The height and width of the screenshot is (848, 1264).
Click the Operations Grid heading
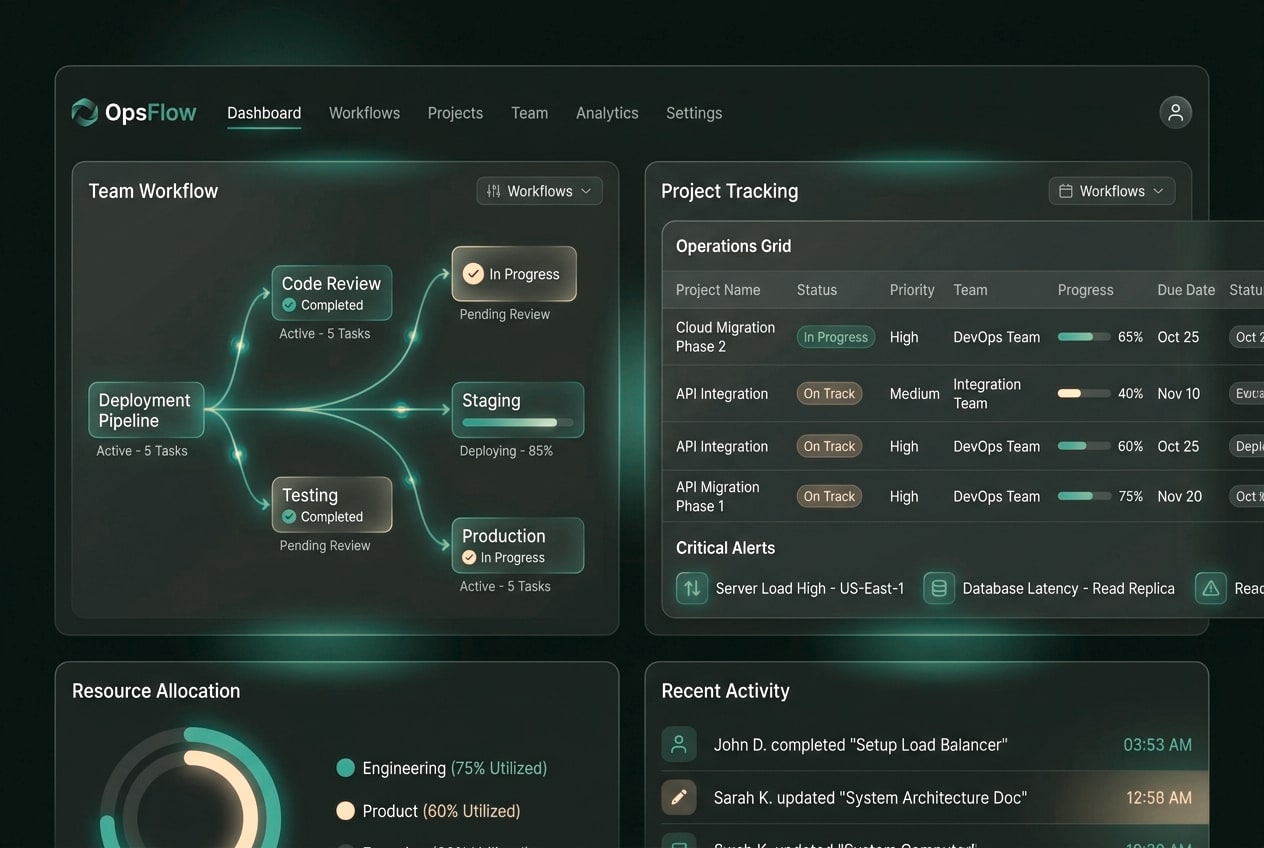click(x=733, y=246)
